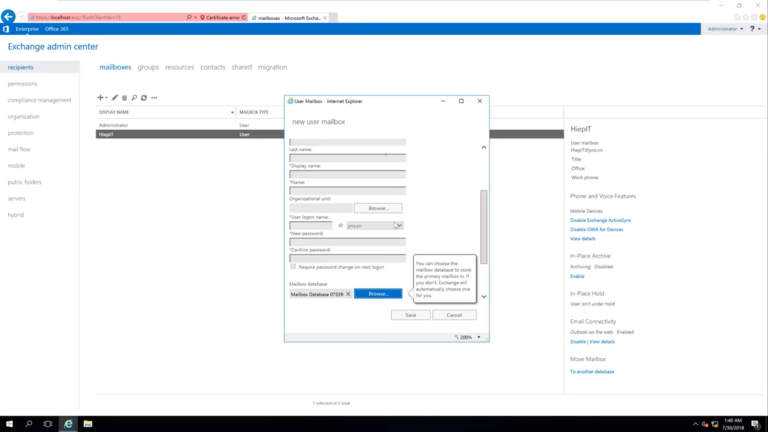Image resolution: width=768 pixels, height=432 pixels.
Task: Save the new user mailbox
Action: (410, 315)
